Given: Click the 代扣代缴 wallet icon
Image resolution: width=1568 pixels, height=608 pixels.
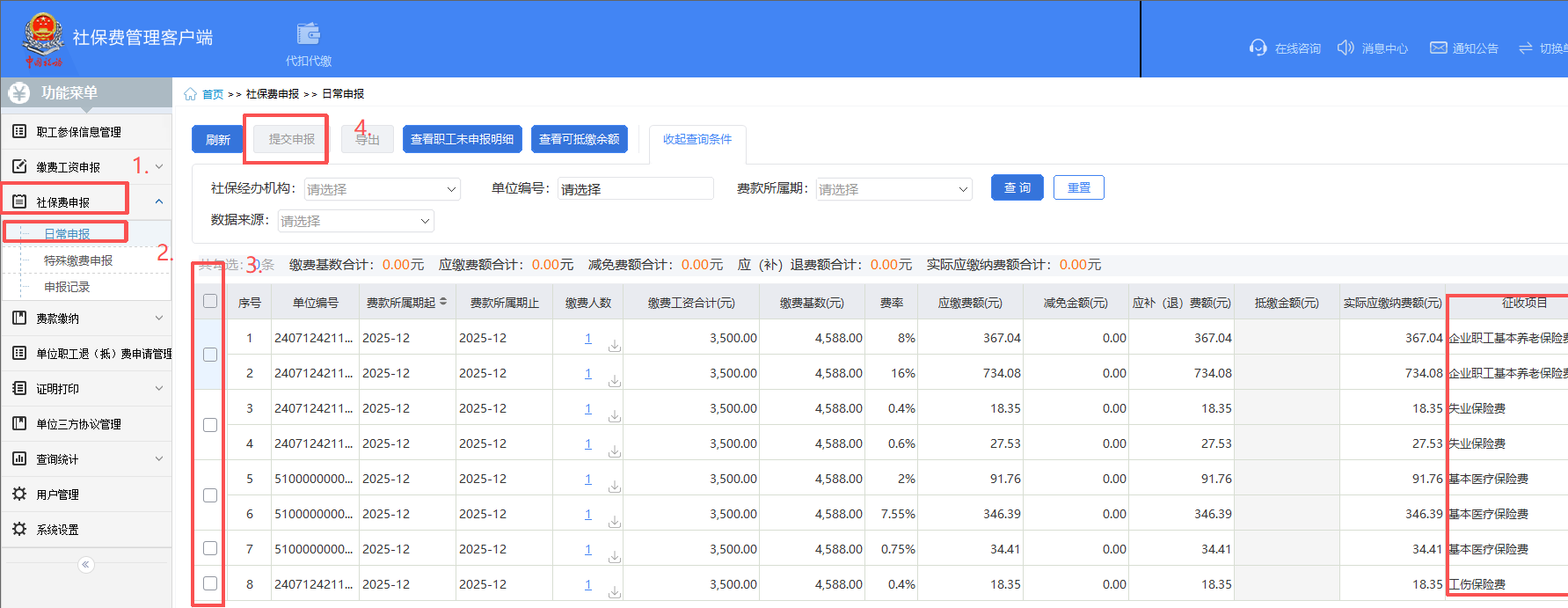Looking at the screenshot, I should (x=308, y=34).
